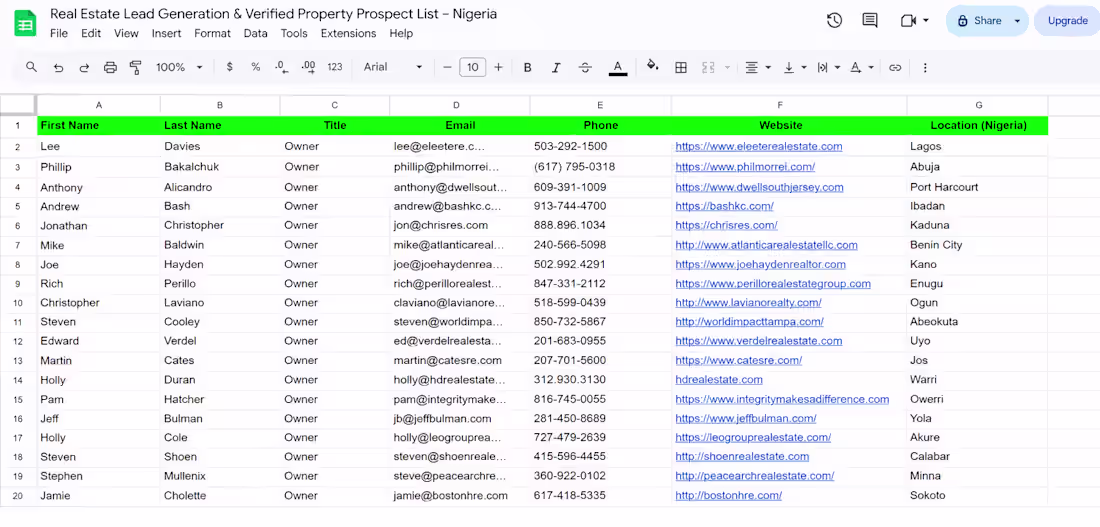Click the Upgrade button
This screenshot has height=527, width=1100.
[1067, 20]
